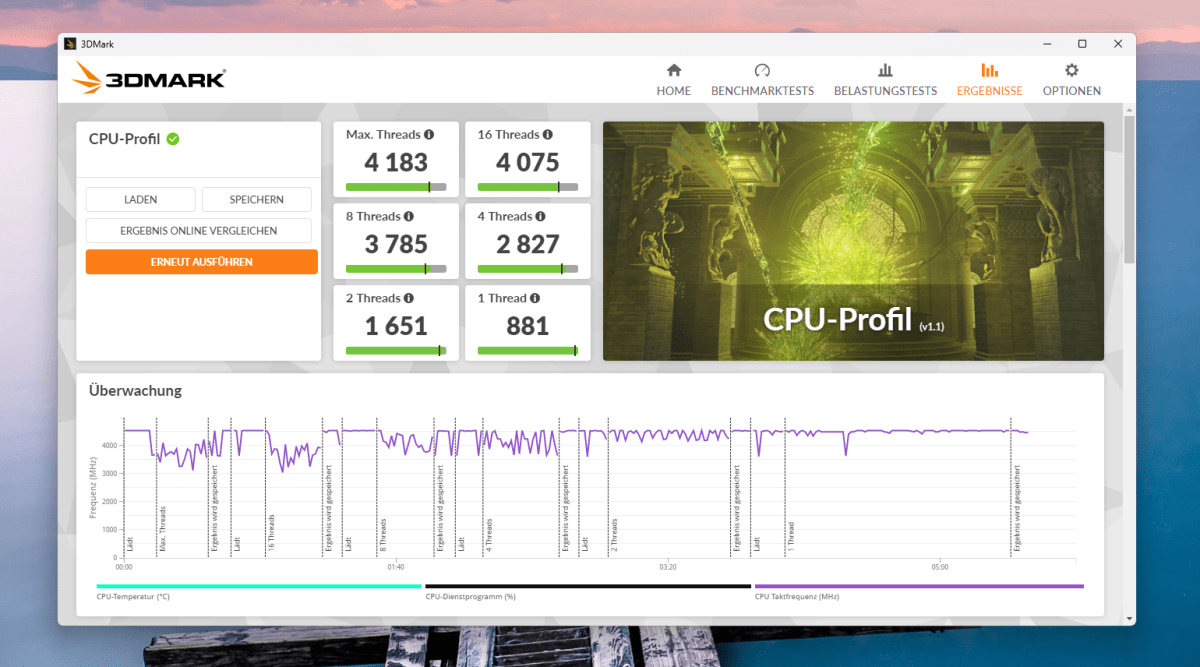Click the 01:40 time label
The width and height of the screenshot is (1200, 667).
(x=396, y=567)
